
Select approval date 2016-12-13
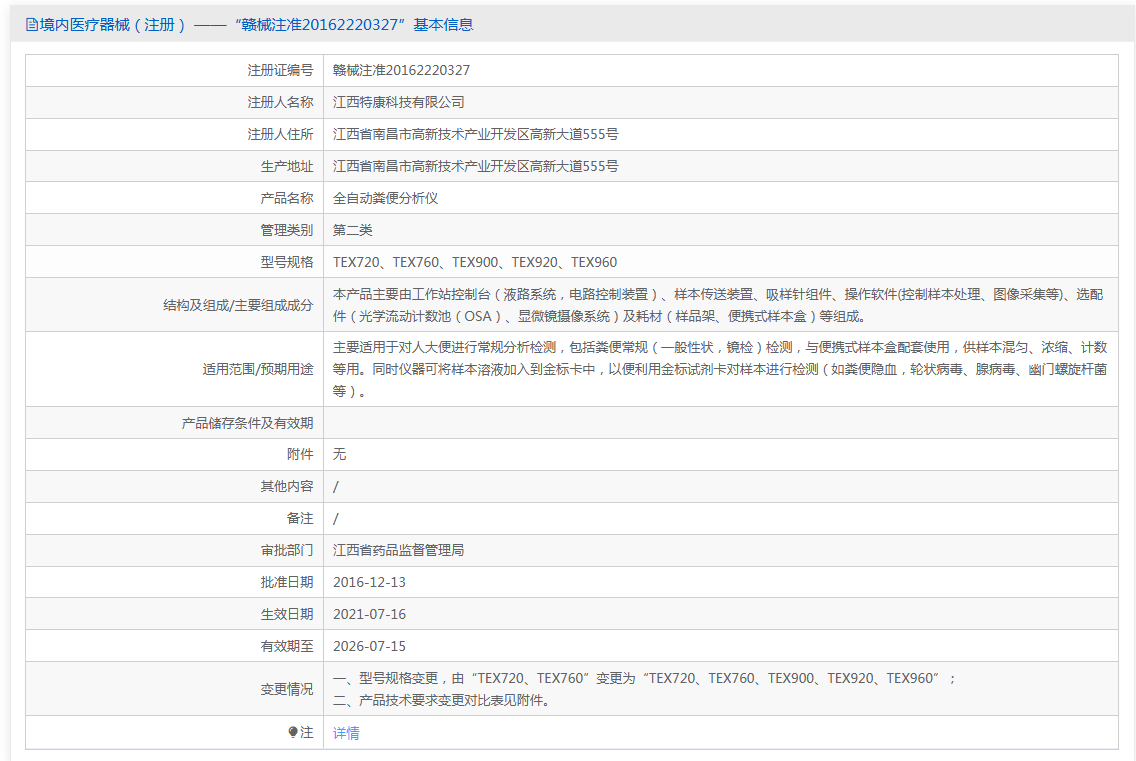pyautogui.click(x=369, y=582)
